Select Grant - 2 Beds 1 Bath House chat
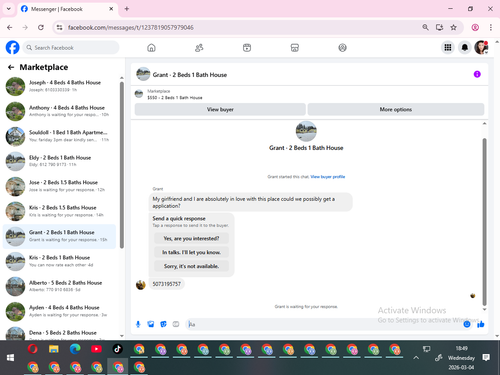The height and width of the screenshot is (375, 500). (x=59, y=236)
